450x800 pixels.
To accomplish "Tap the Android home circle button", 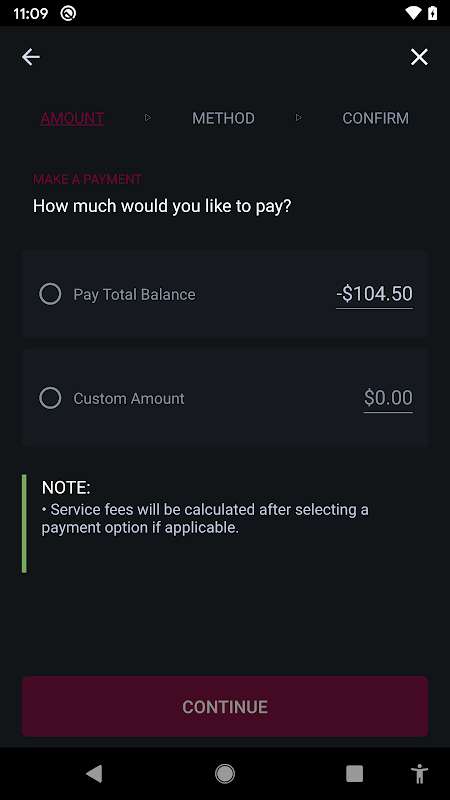I will click(225, 773).
